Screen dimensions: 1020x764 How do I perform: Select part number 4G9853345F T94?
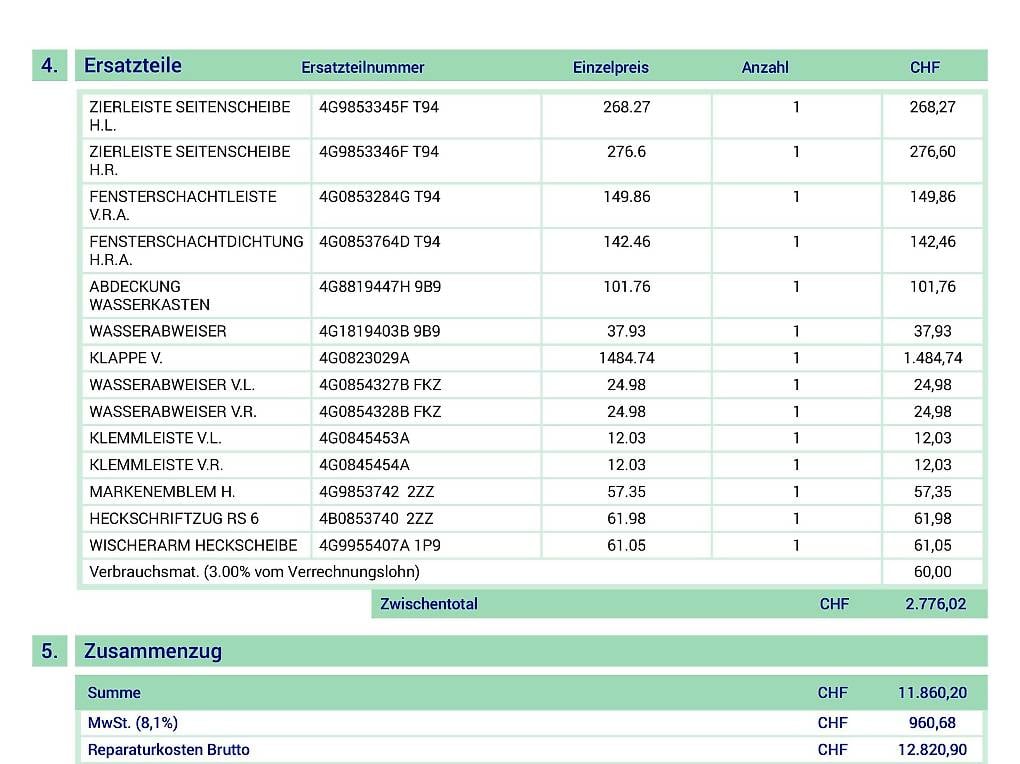379,107
